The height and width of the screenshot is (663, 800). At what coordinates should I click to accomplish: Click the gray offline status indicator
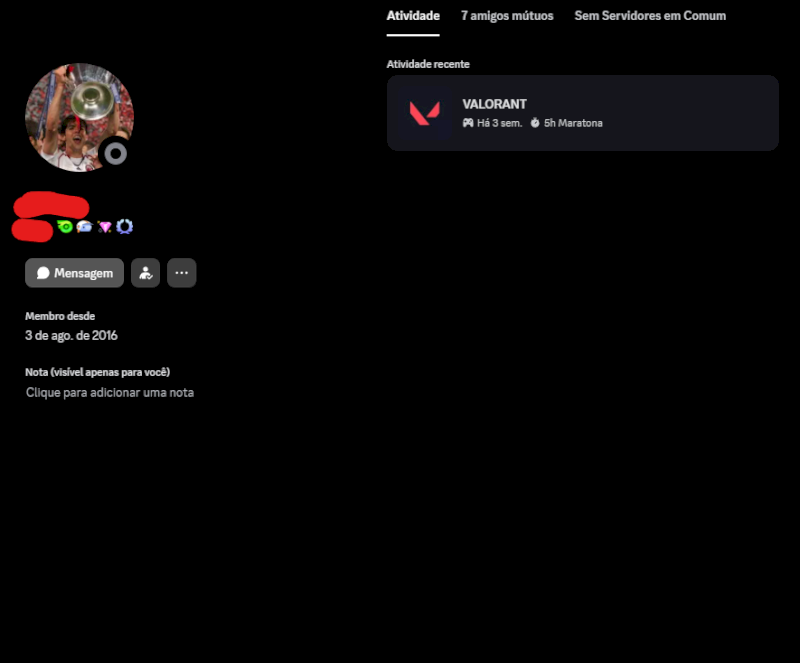pos(116,154)
